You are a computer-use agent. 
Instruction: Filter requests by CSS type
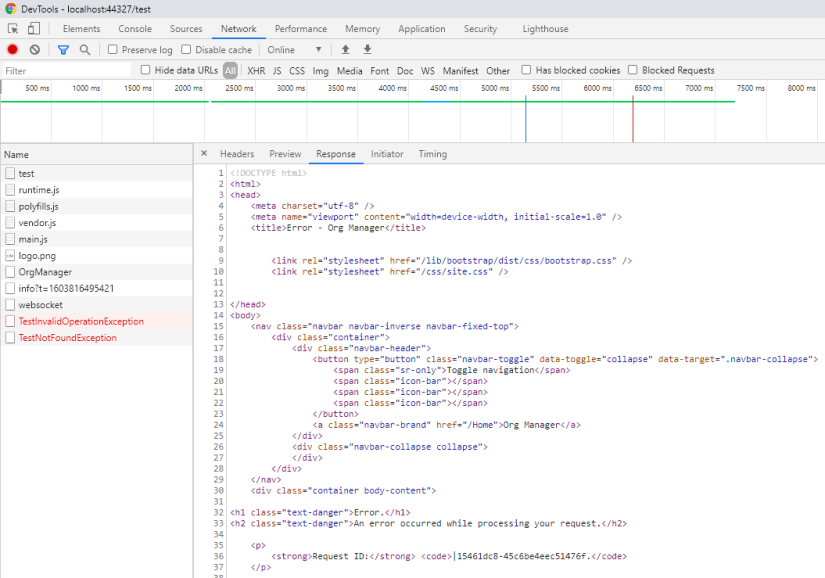pos(297,70)
